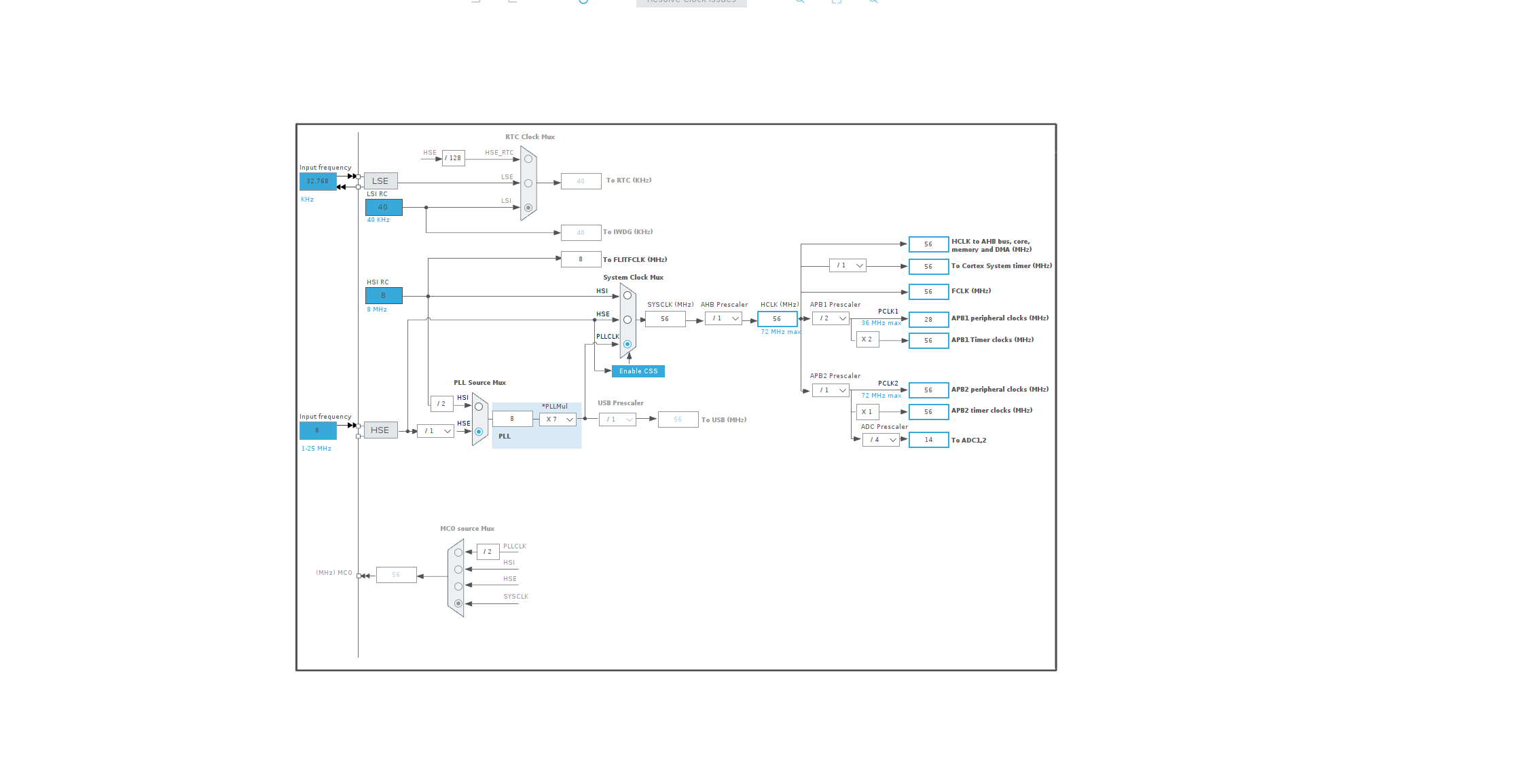This screenshot has height=784, width=1530.
Task: Open the HSE predivider dropdown before the PLL mux
Action: coord(435,431)
